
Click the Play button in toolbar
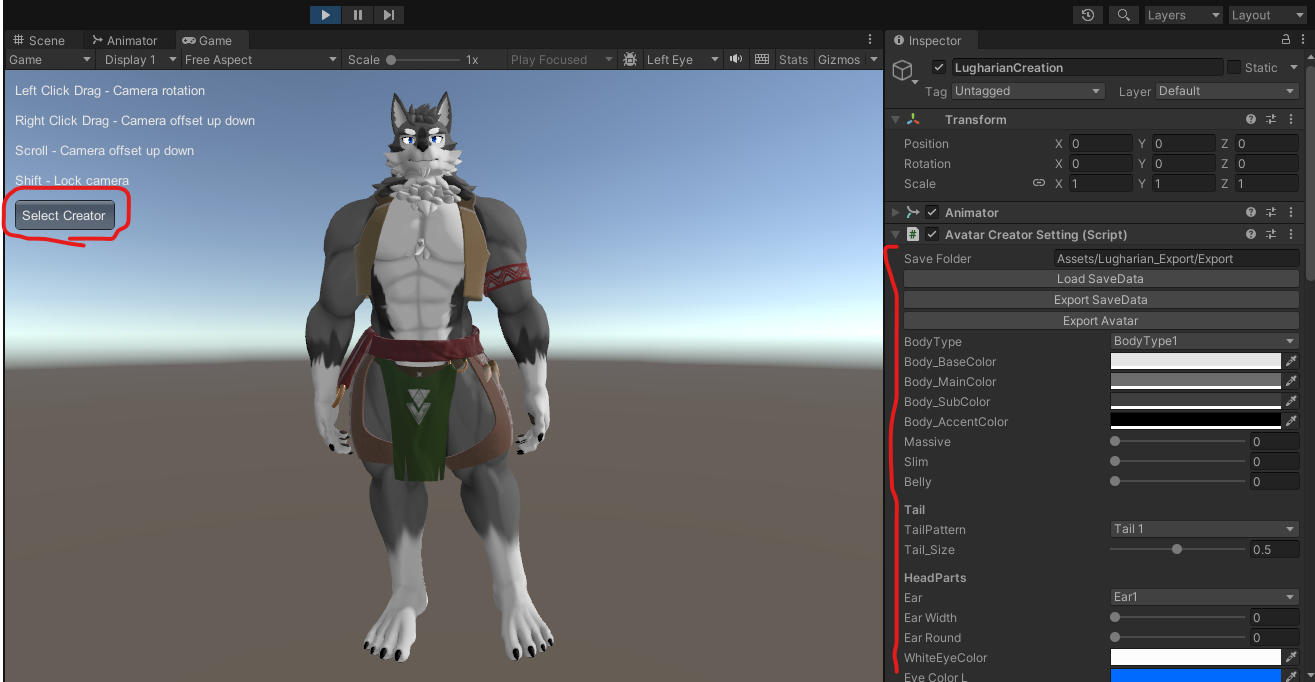click(x=326, y=14)
